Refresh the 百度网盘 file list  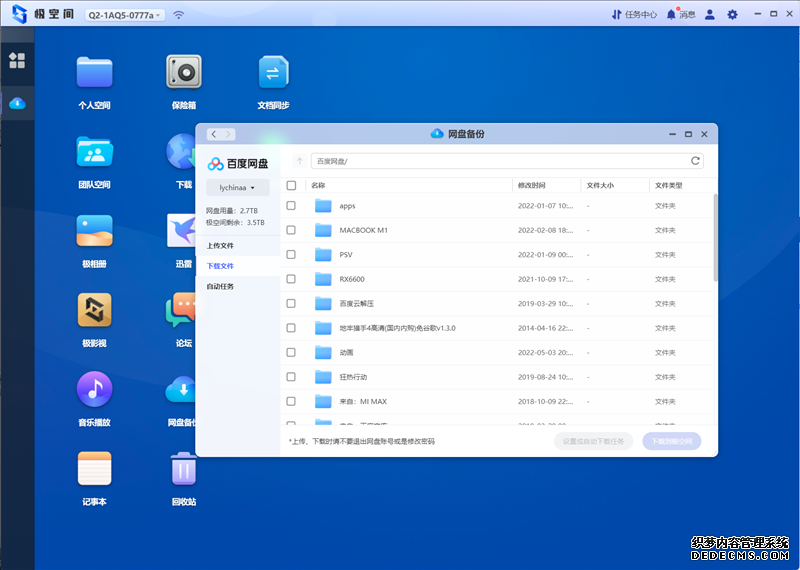click(695, 161)
